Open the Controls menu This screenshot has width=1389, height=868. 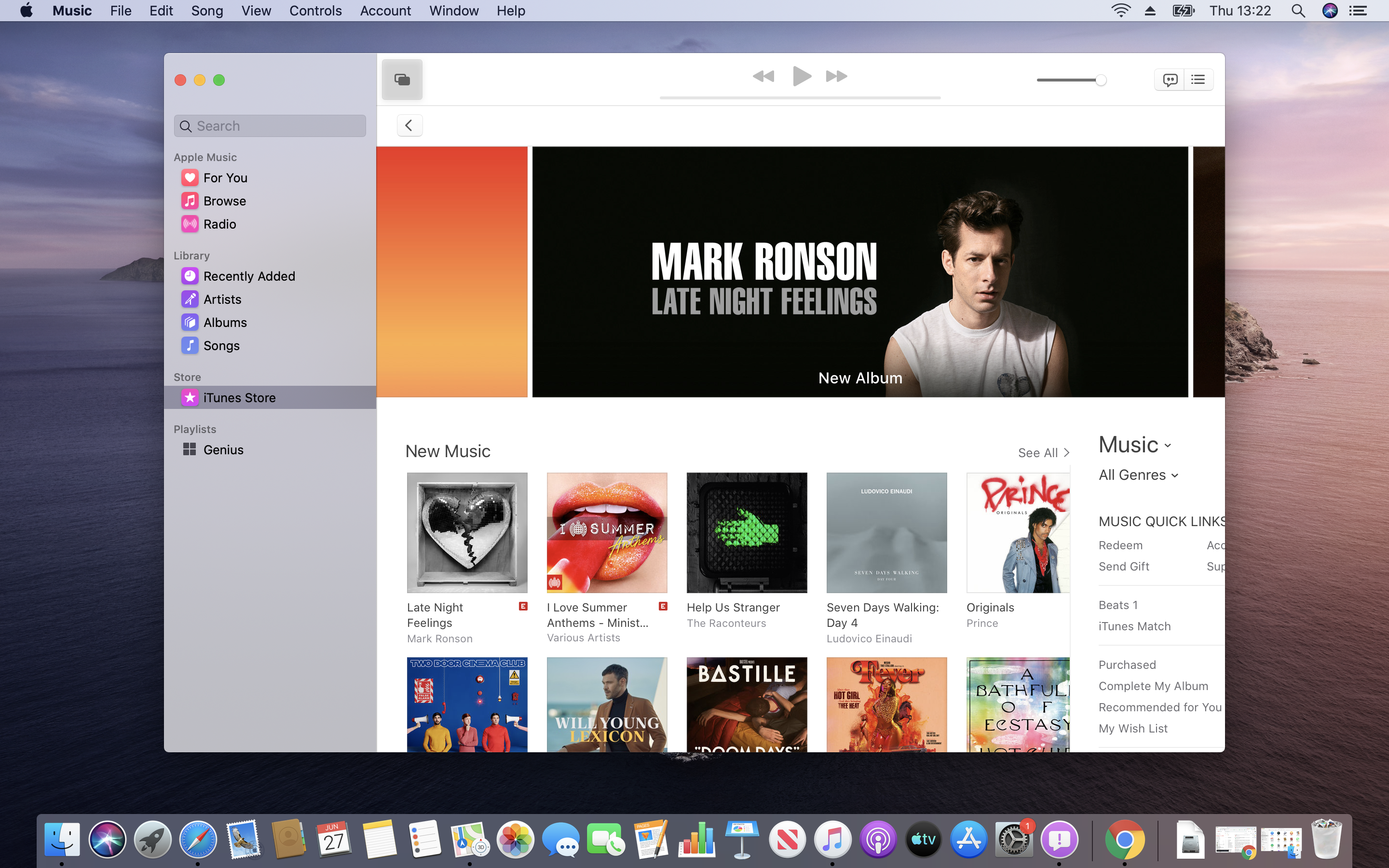tap(315, 11)
